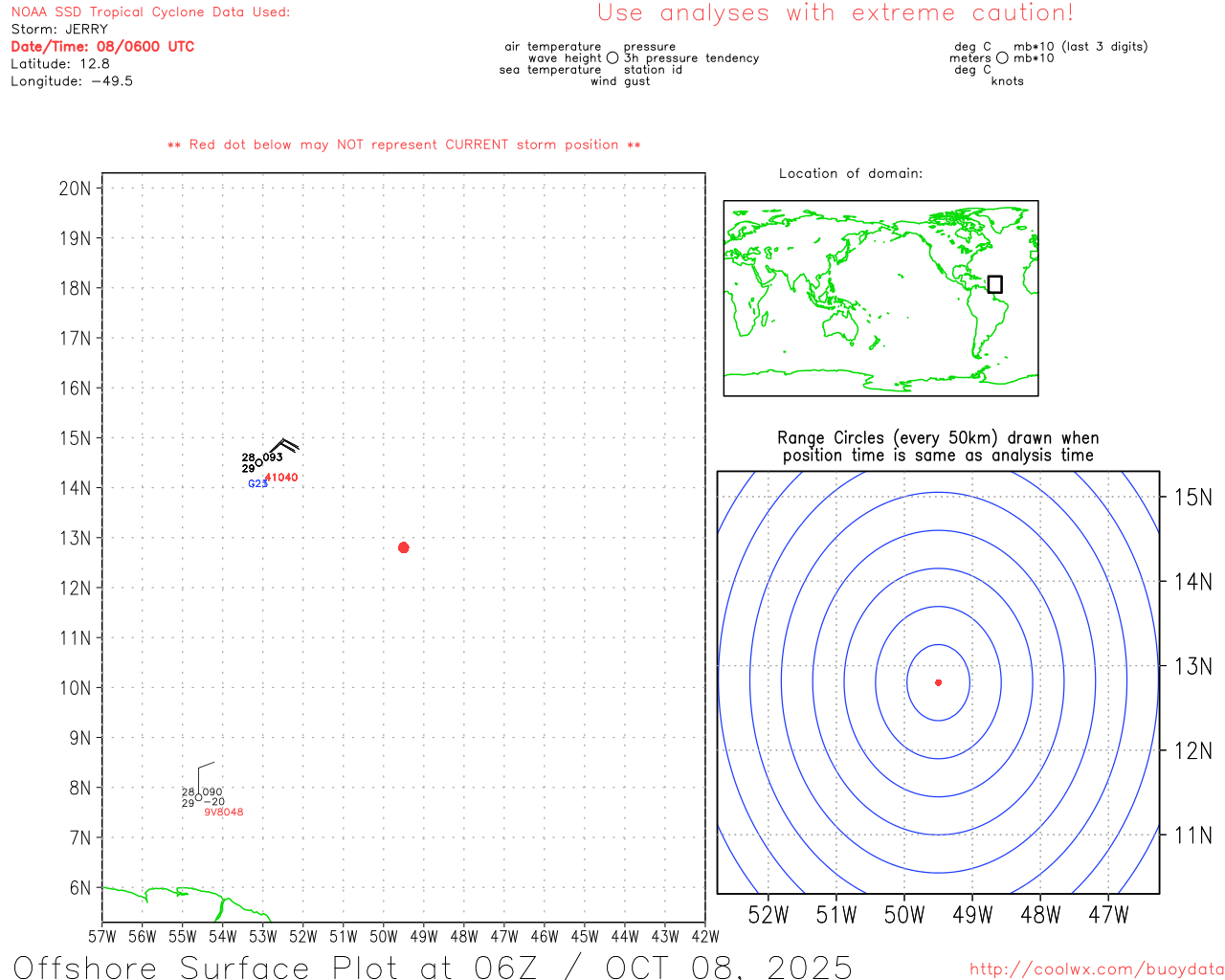This screenshot has width=1225, height=980.
Task: Open the world location-of-domain thumbnail map
Action: pos(880,298)
